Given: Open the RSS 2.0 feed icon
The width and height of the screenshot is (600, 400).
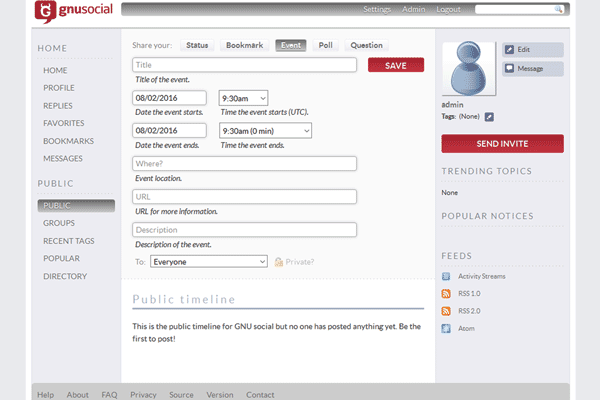Looking at the screenshot, I should coord(447,311).
